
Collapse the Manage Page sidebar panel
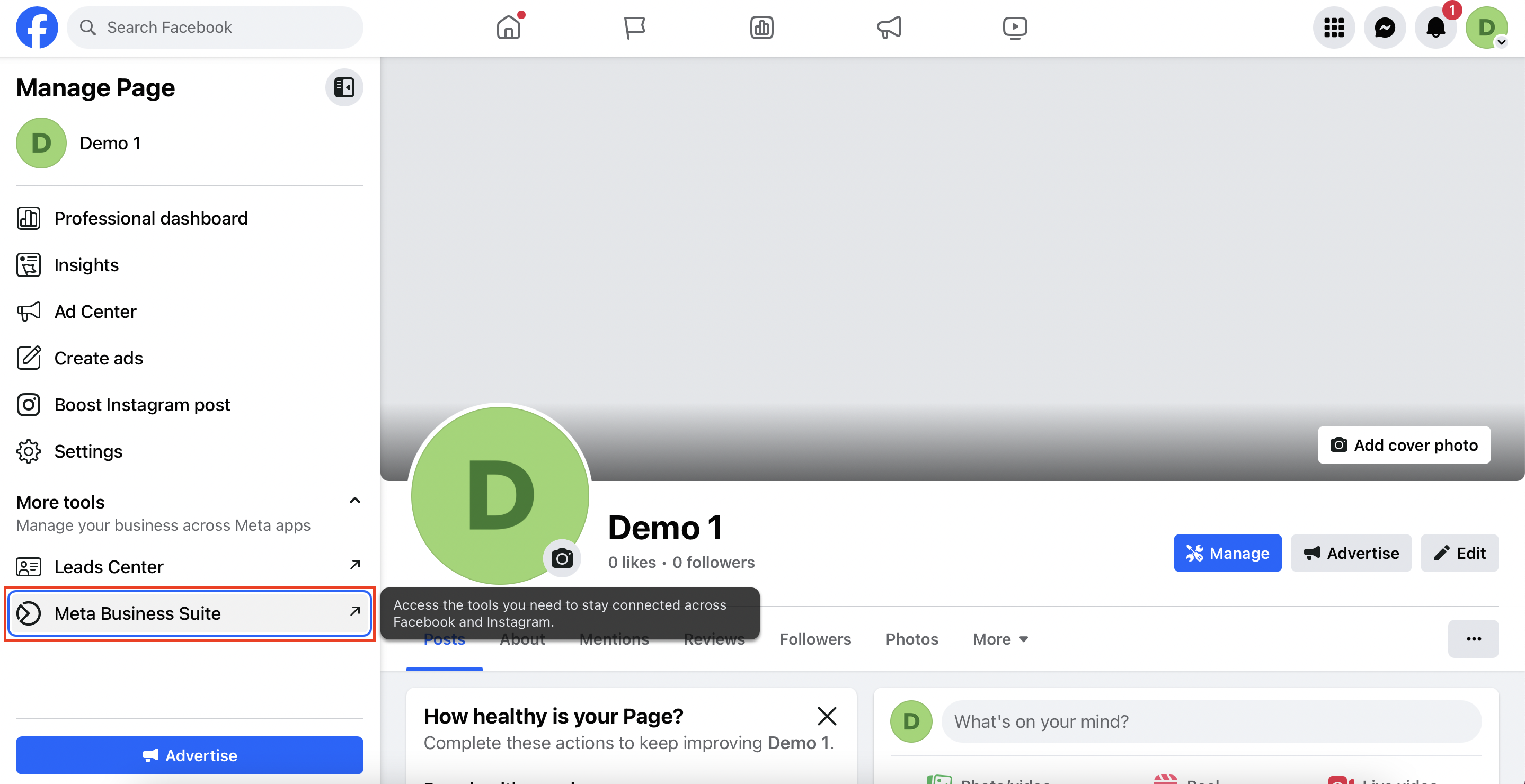tap(344, 87)
